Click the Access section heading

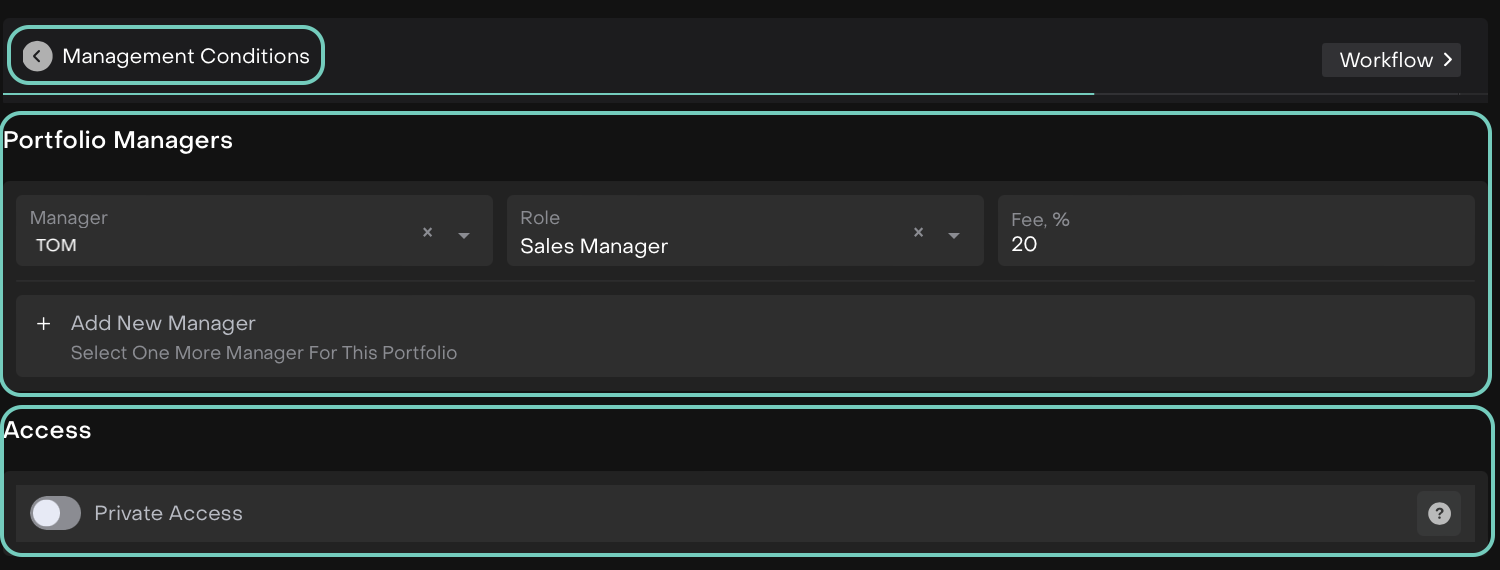click(x=48, y=430)
